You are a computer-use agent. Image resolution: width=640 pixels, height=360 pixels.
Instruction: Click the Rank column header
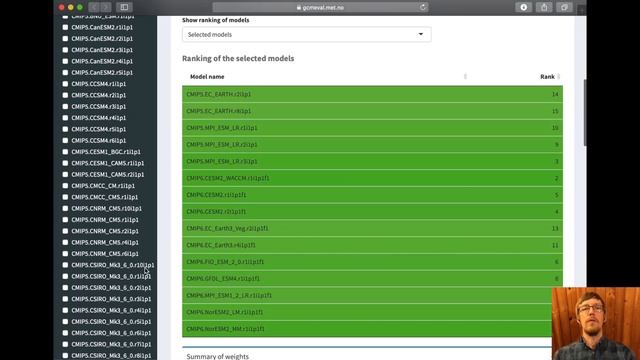[547, 76]
